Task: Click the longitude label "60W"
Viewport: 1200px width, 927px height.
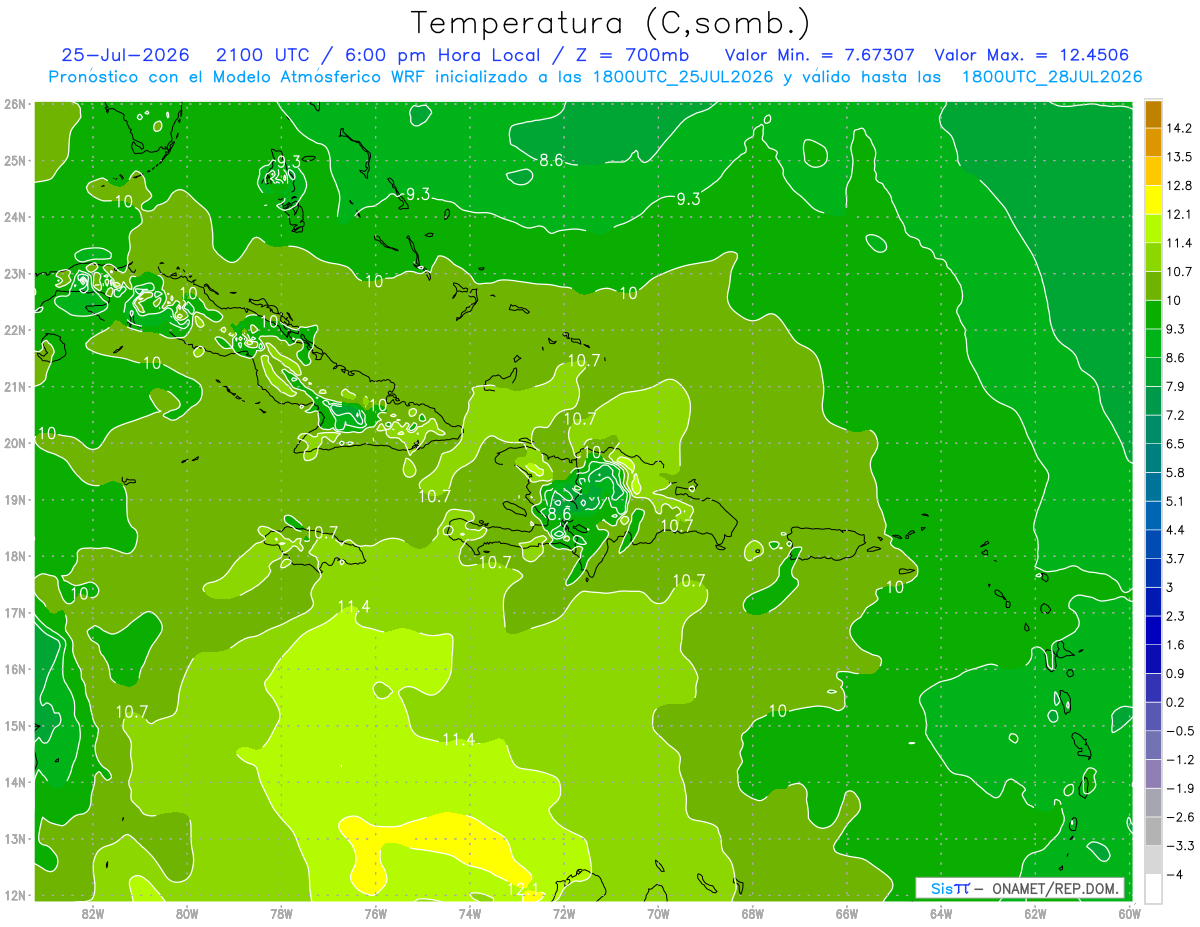Action: [1130, 913]
